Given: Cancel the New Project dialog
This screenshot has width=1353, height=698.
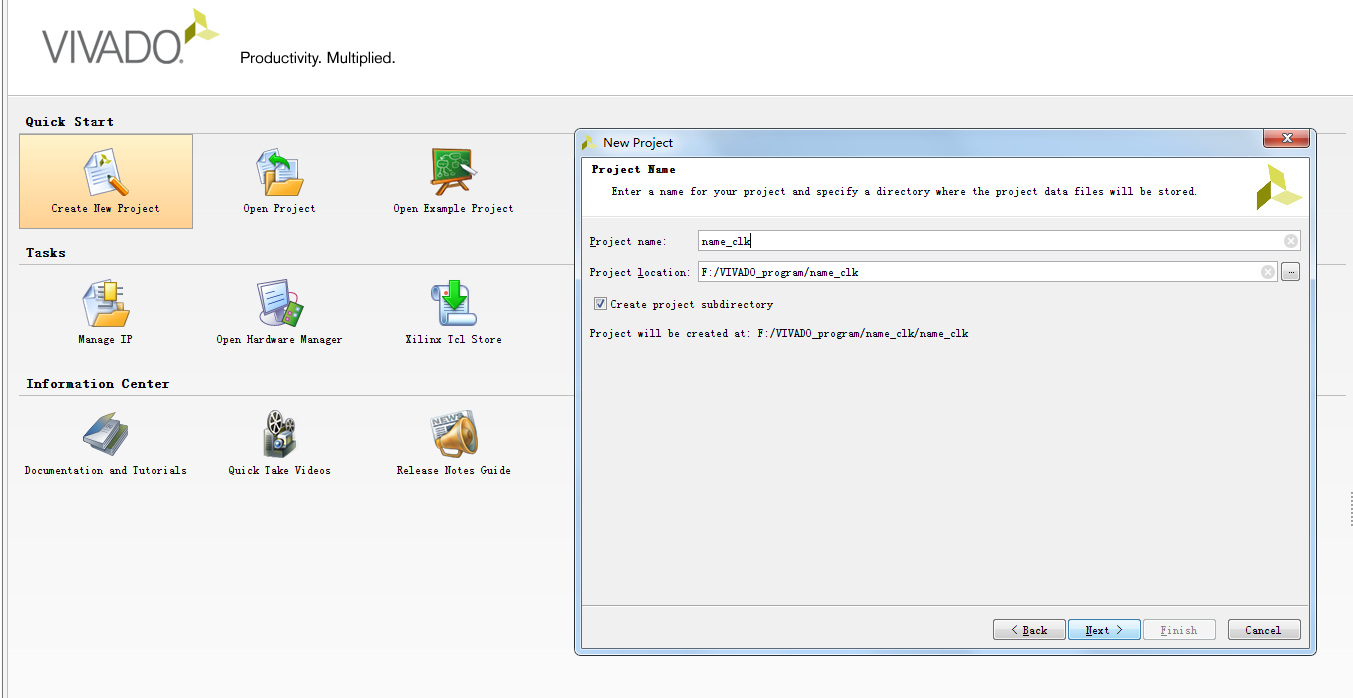Looking at the screenshot, I should point(1263,630).
